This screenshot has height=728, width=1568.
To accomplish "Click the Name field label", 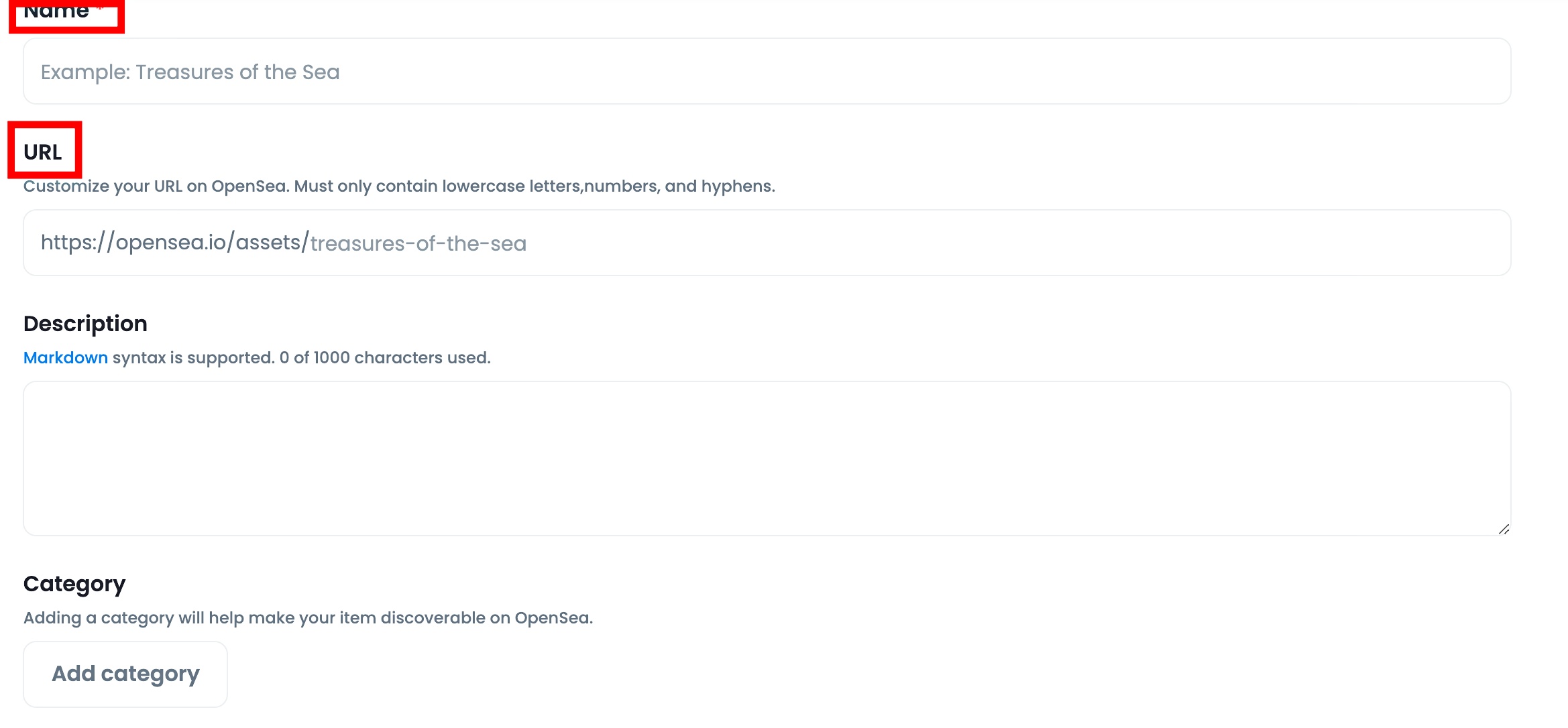I will coord(56,10).
